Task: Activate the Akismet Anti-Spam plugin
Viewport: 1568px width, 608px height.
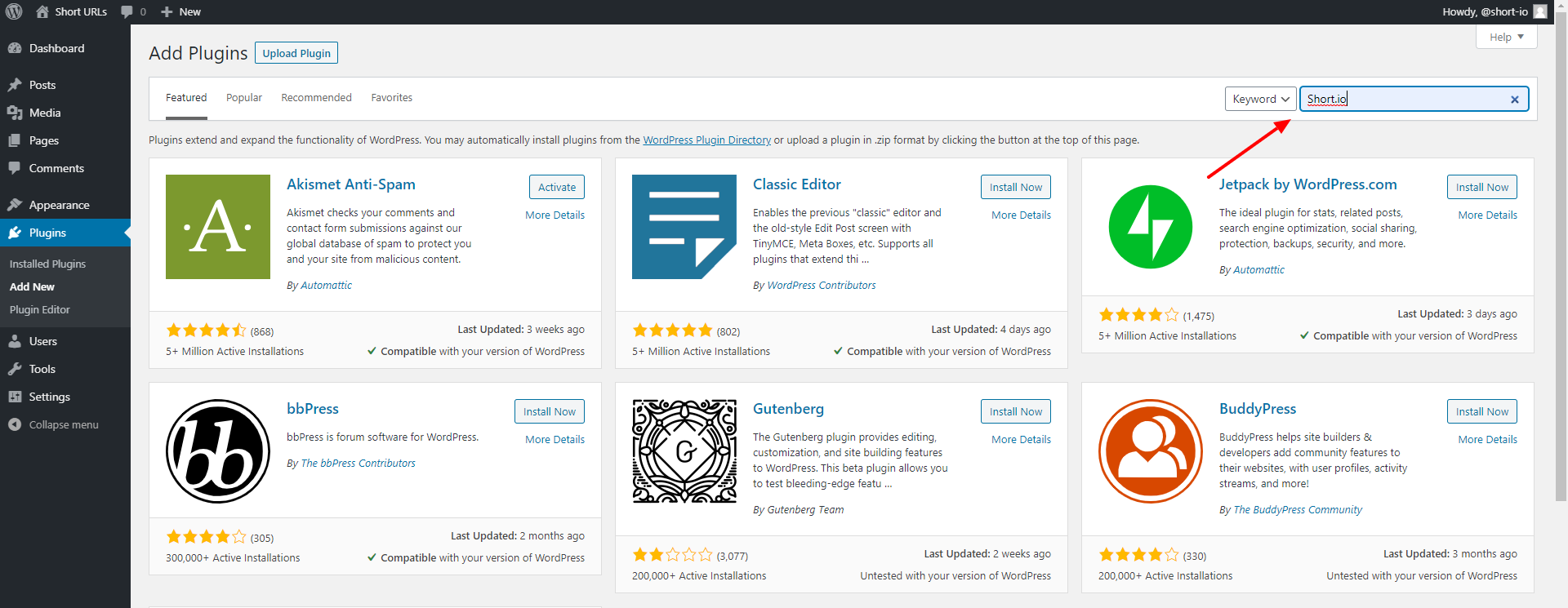Action: click(x=557, y=187)
